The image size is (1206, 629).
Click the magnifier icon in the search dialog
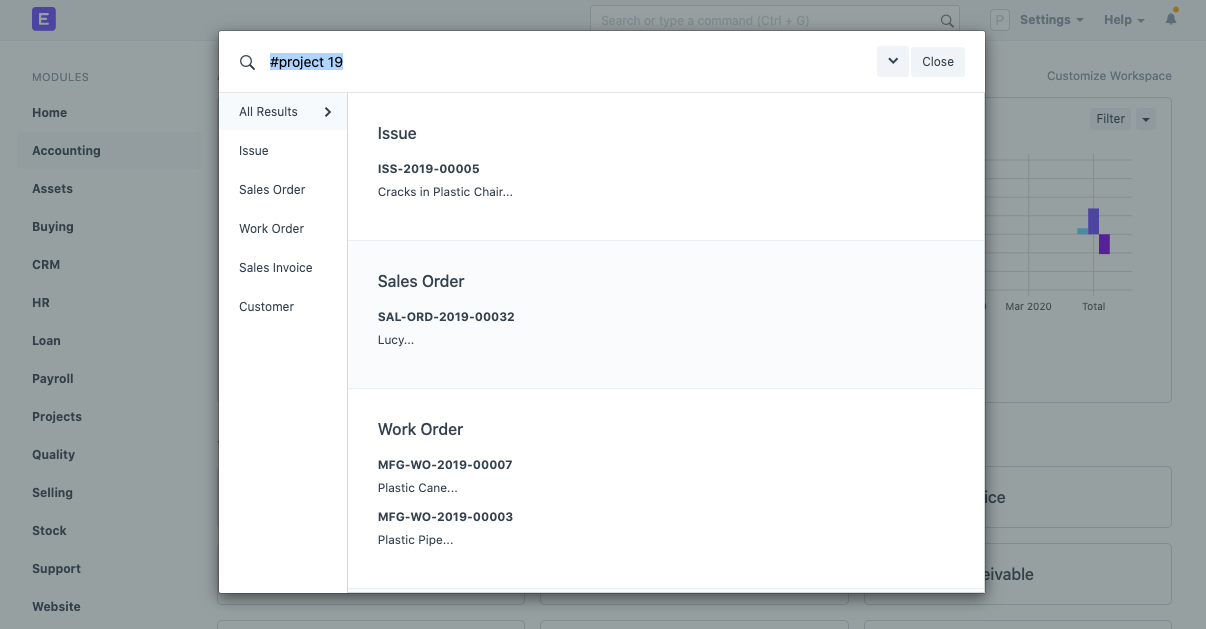pyautogui.click(x=247, y=61)
